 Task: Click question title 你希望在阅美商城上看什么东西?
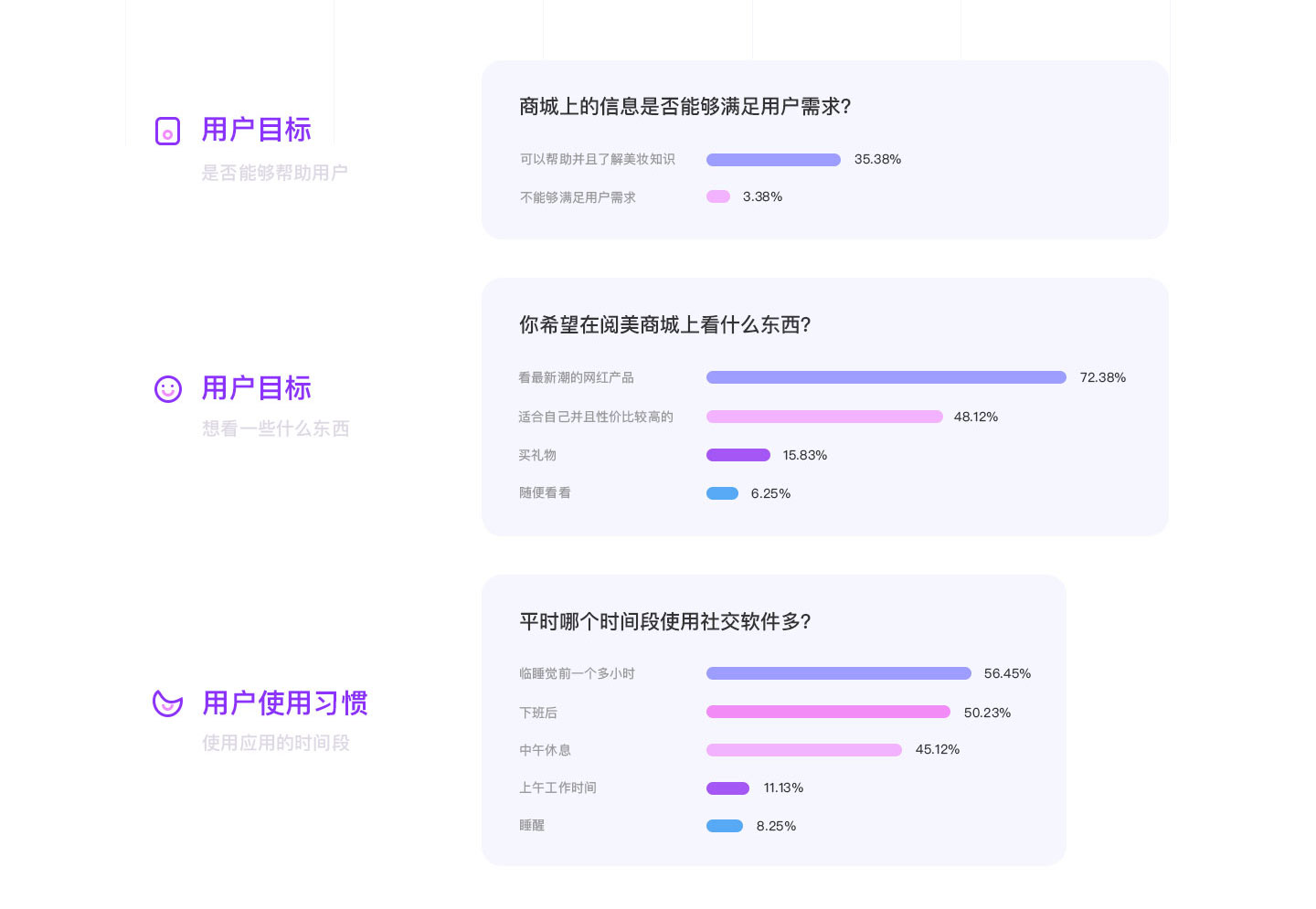point(665,325)
